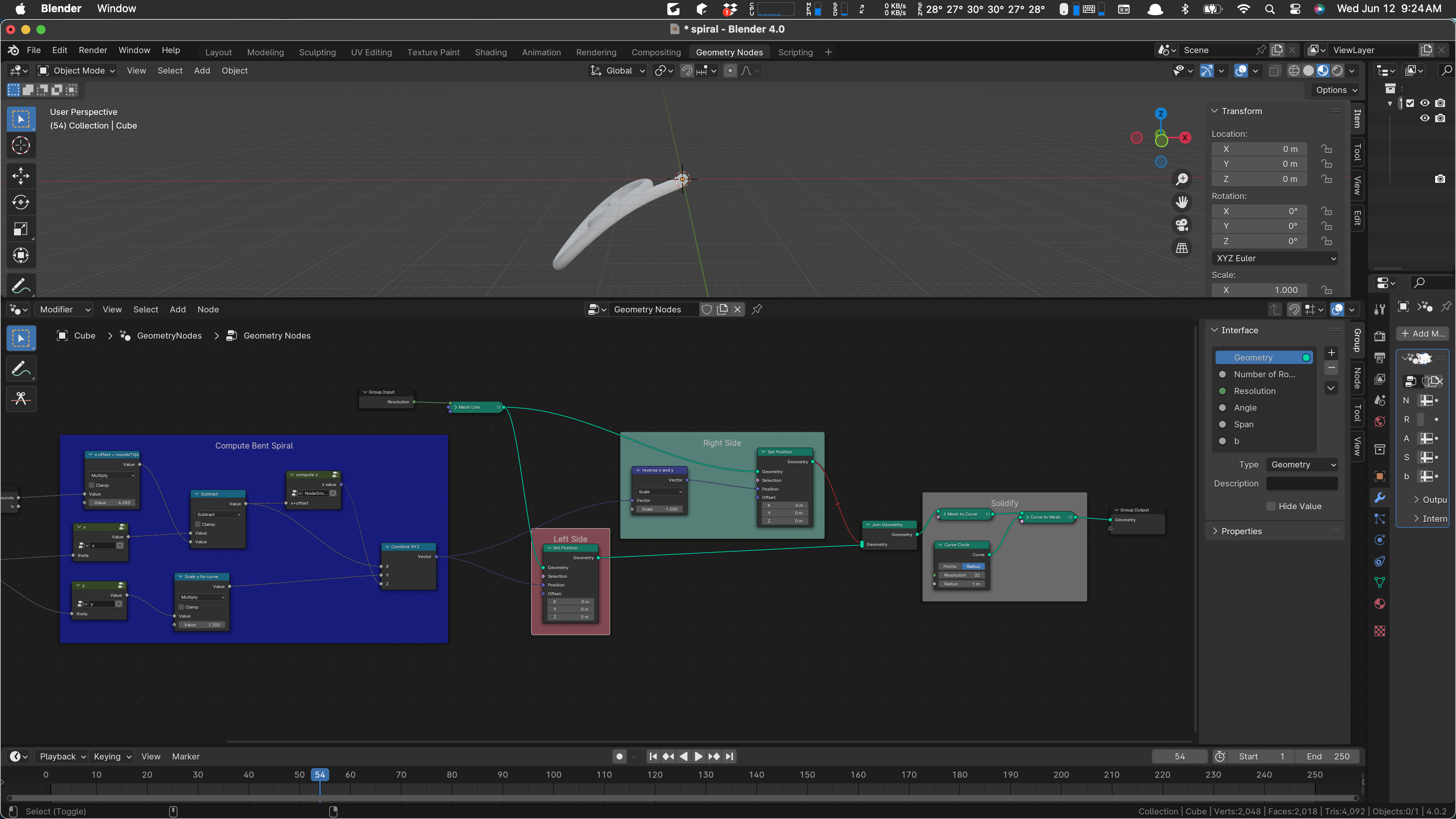The image size is (1456, 819).
Task: Open the Modifier properties wrench tab
Action: point(1380,497)
